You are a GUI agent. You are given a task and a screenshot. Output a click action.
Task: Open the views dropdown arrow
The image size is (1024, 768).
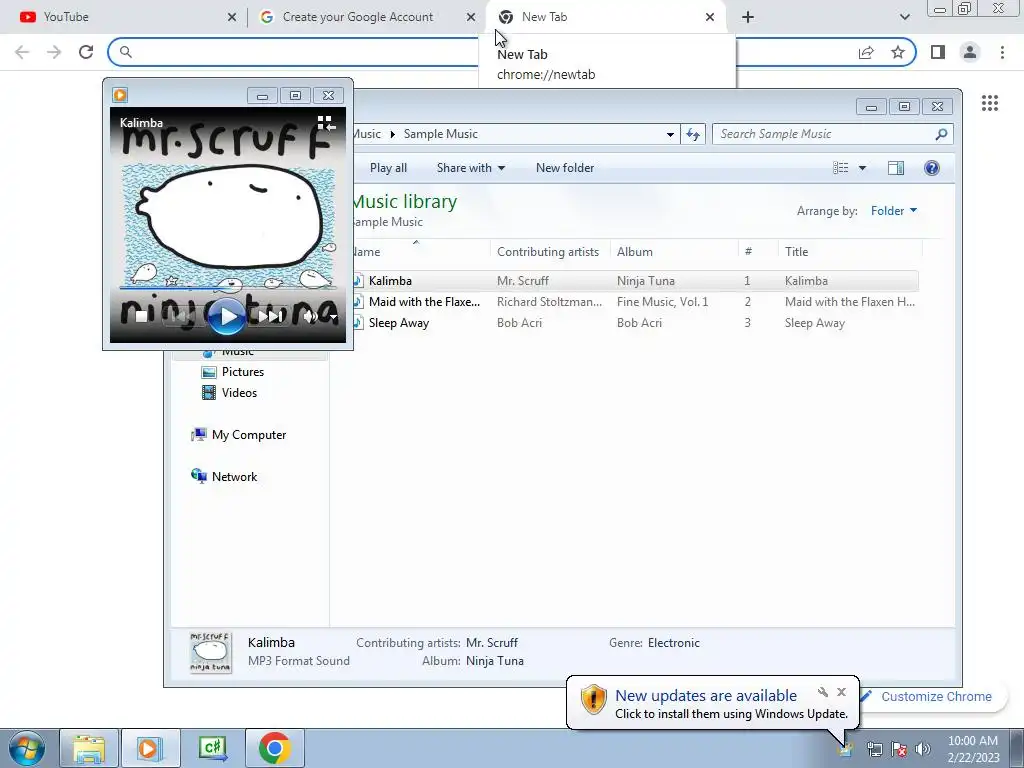click(862, 168)
